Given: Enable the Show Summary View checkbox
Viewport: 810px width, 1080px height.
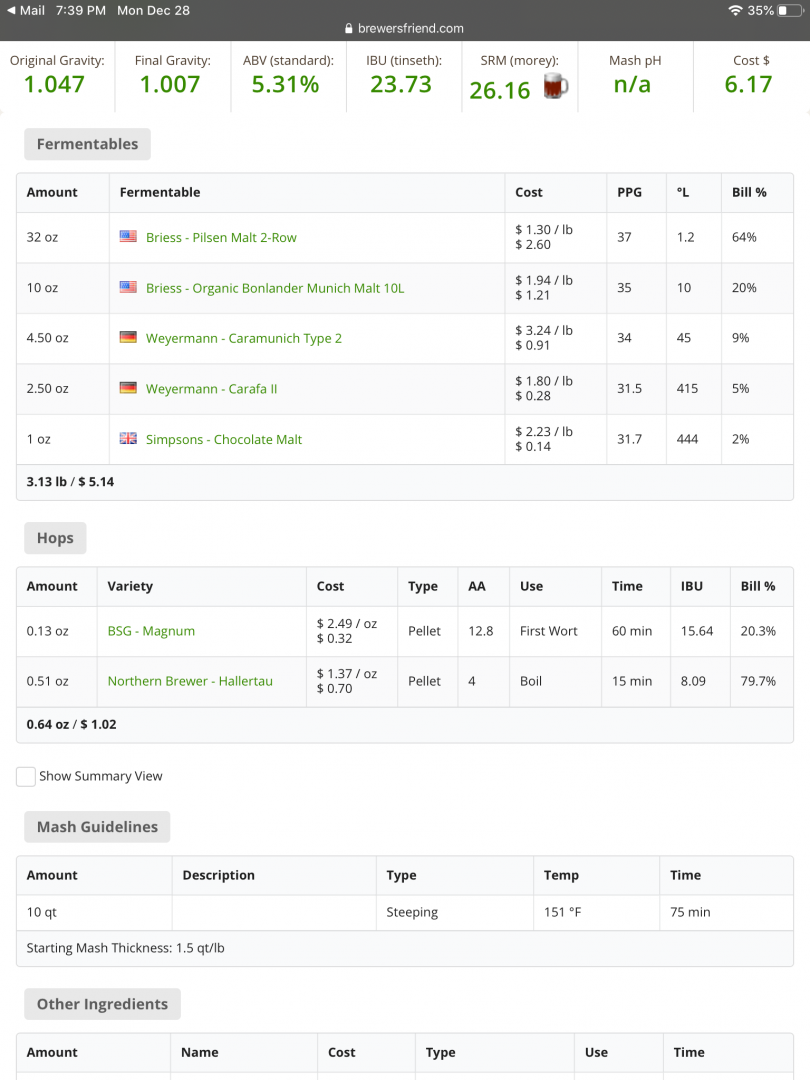Looking at the screenshot, I should 26,776.
